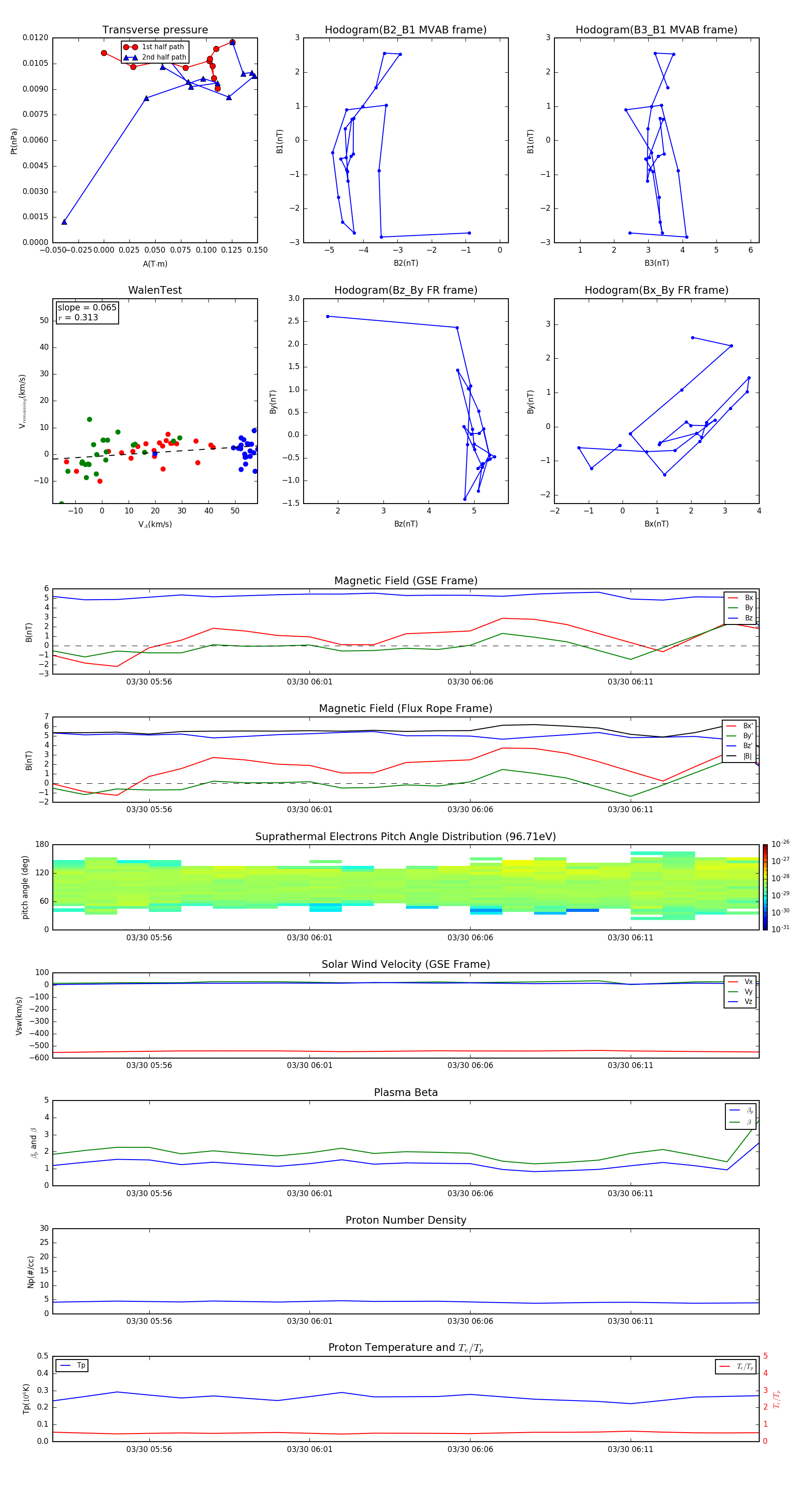Click the '10^-26' colorbar tick label
Screen dimensions: 812x1489
(x=780, y=844)
